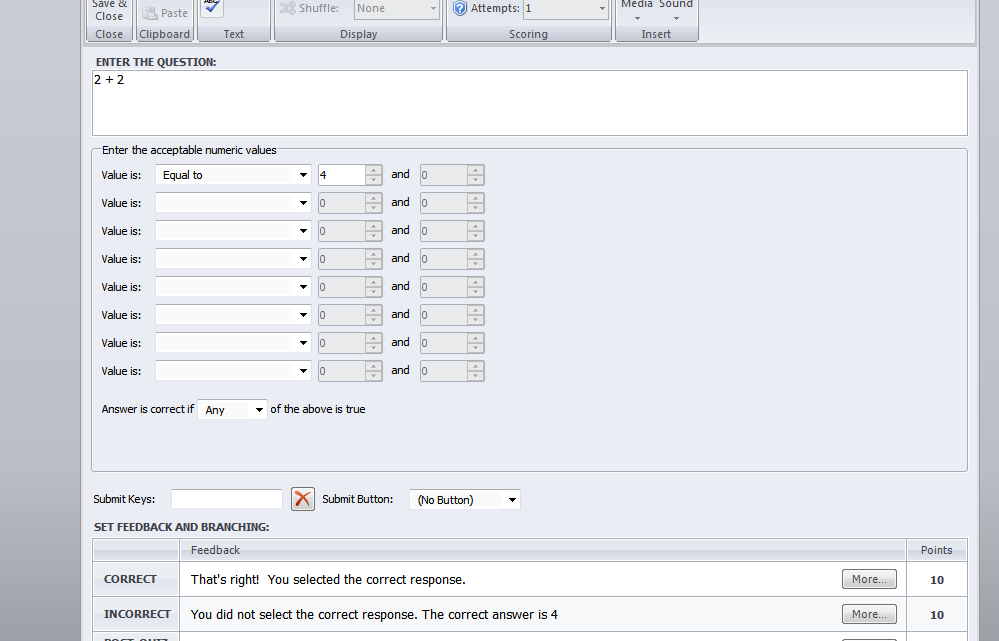Open the sixth row's Value is dropdown
The height and width of the screenshot is (641, 999).
[233, 315]
